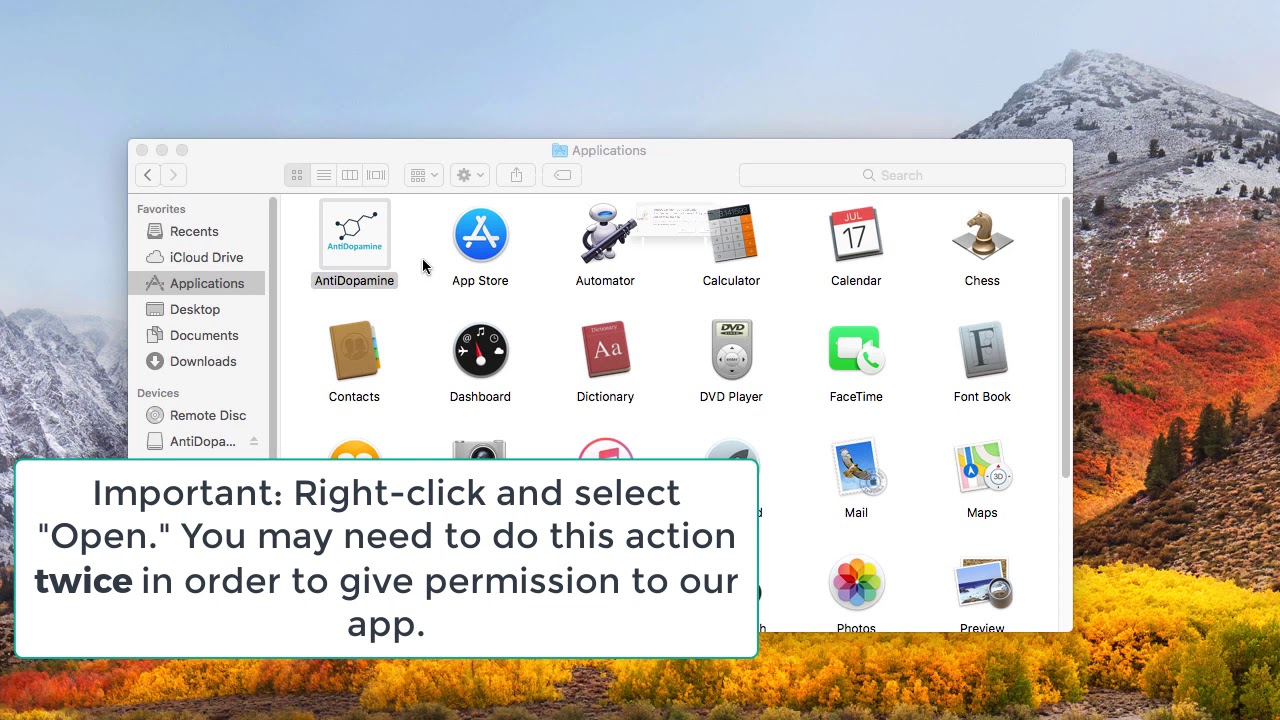
Task: Select the AntiDopamine app icon
Action: tap(354, 235)
